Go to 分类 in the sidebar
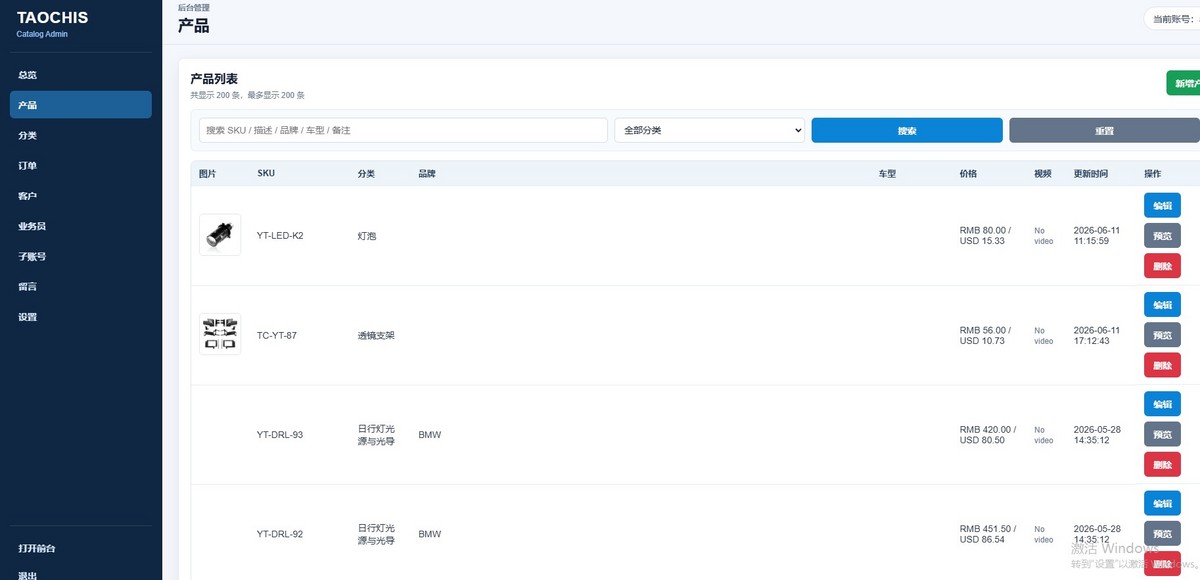The width and height of the screenshot is (1200, 580). coord(81,135)
